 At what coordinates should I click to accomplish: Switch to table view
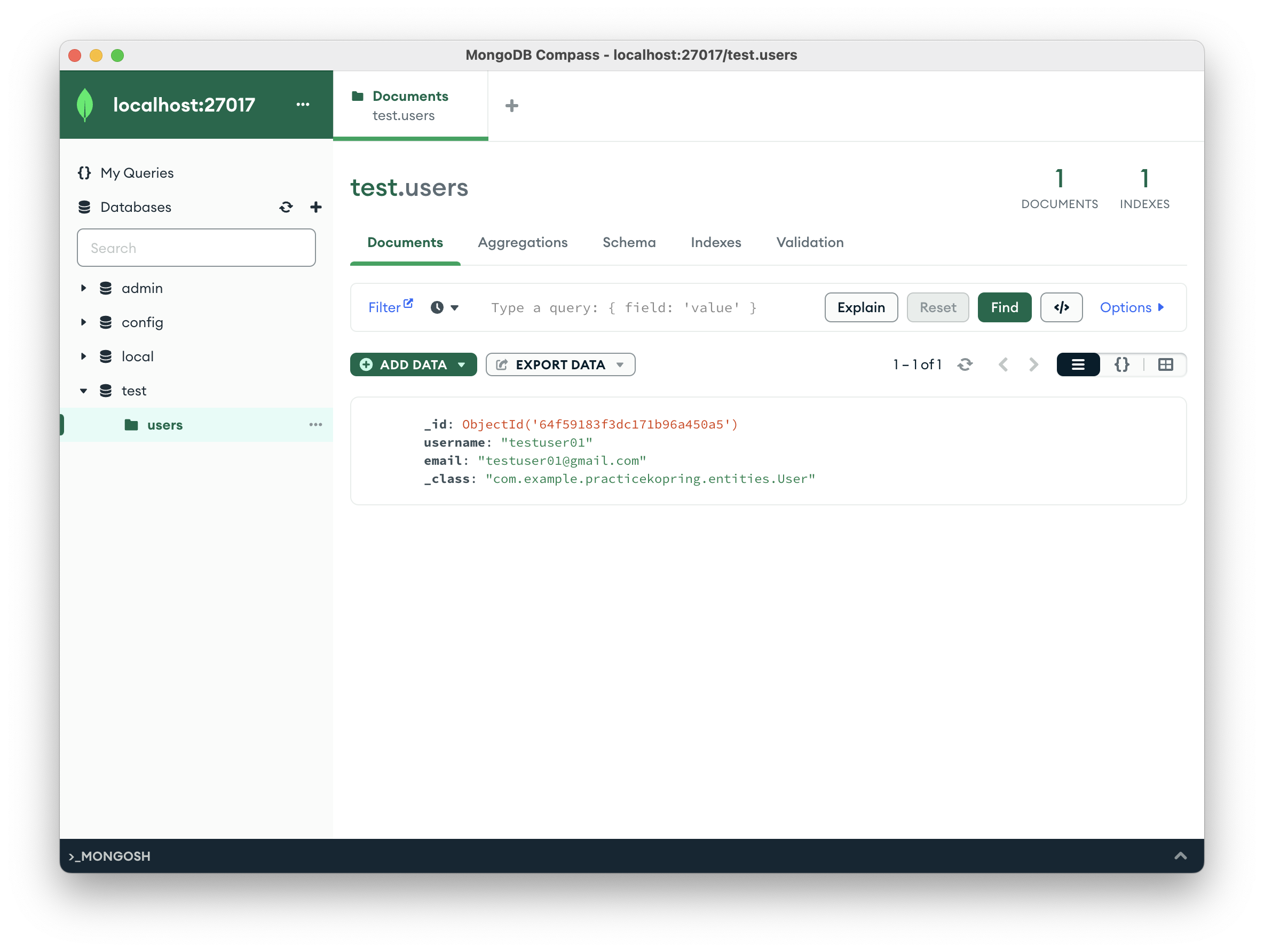click(1166, 364)
